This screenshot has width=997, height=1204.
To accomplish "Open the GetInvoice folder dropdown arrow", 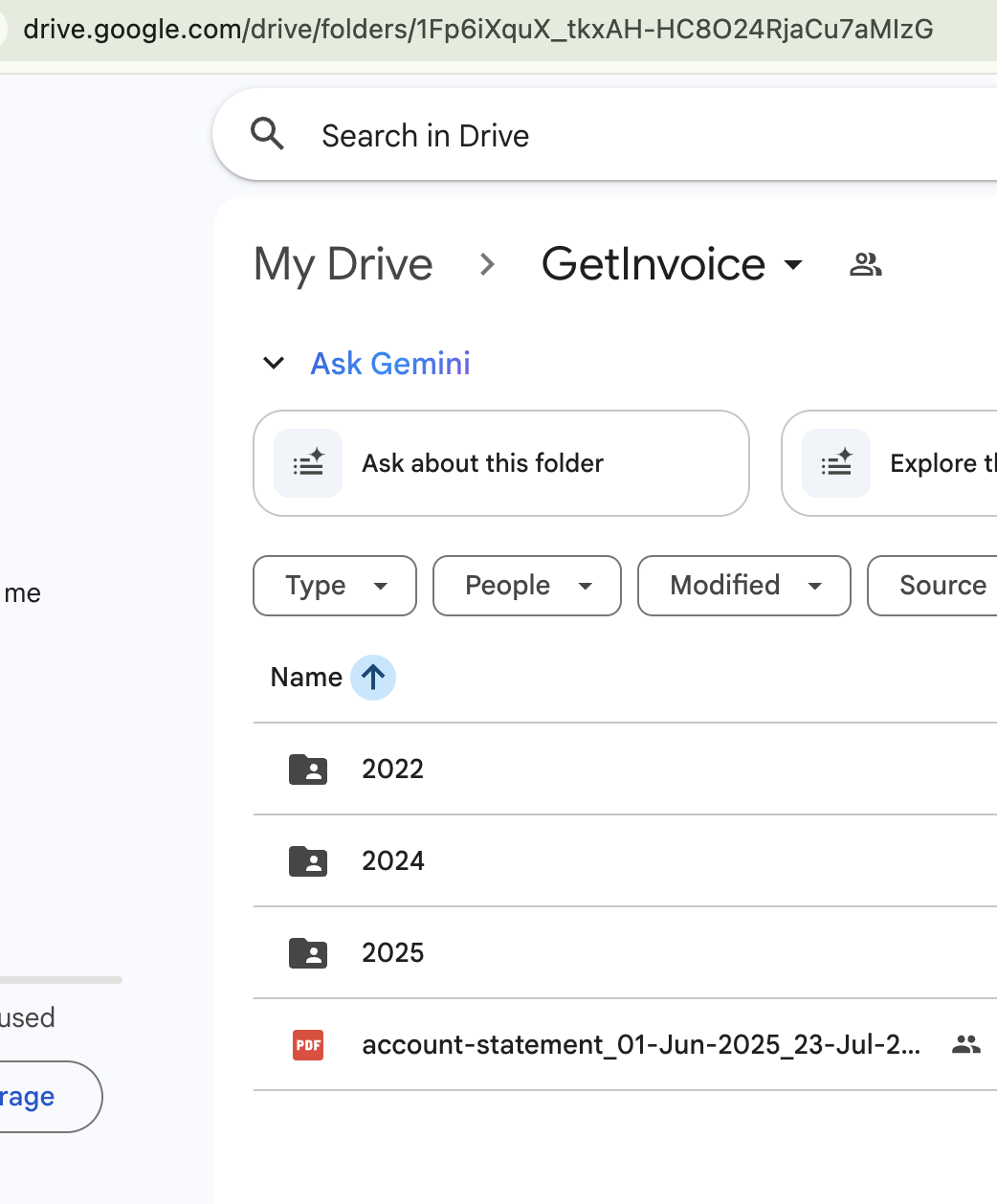I will tap(793, 264).
